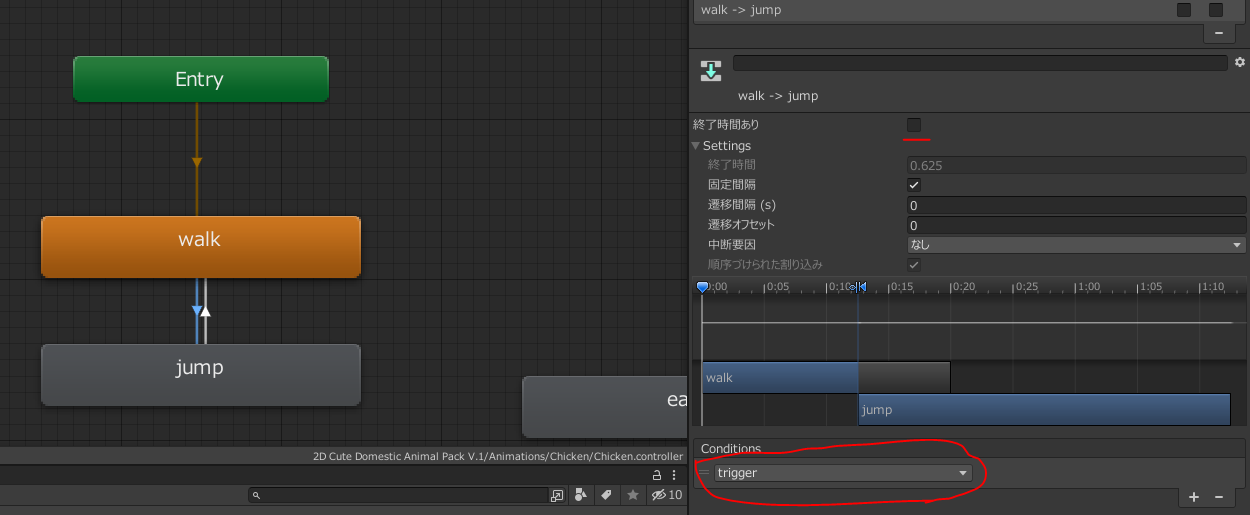1250x515 pixels.
Task: Click the walk clip bar in the transition timeline
Action: coord(780,378)
